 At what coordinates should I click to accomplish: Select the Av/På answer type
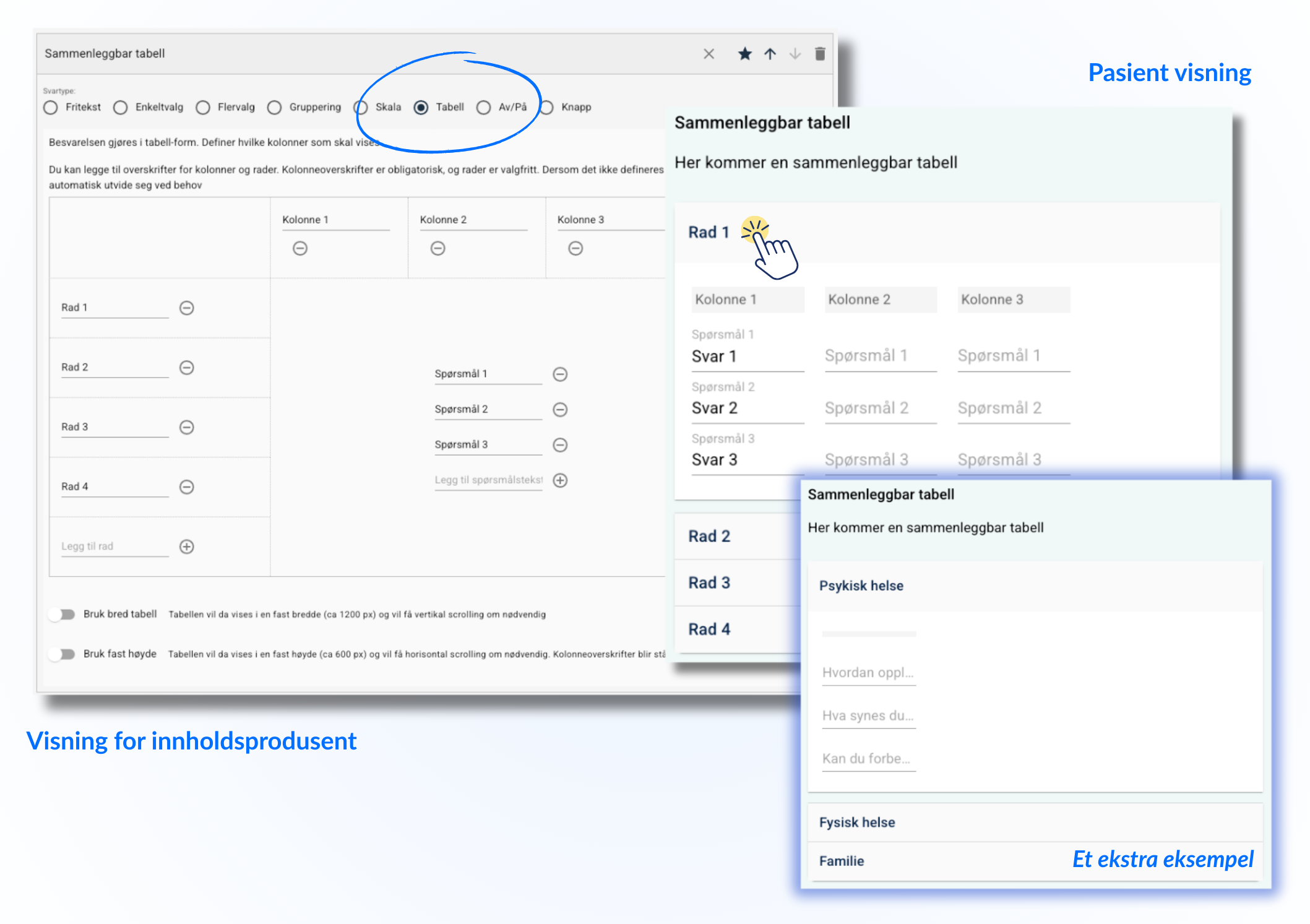[x=484, y=108]
